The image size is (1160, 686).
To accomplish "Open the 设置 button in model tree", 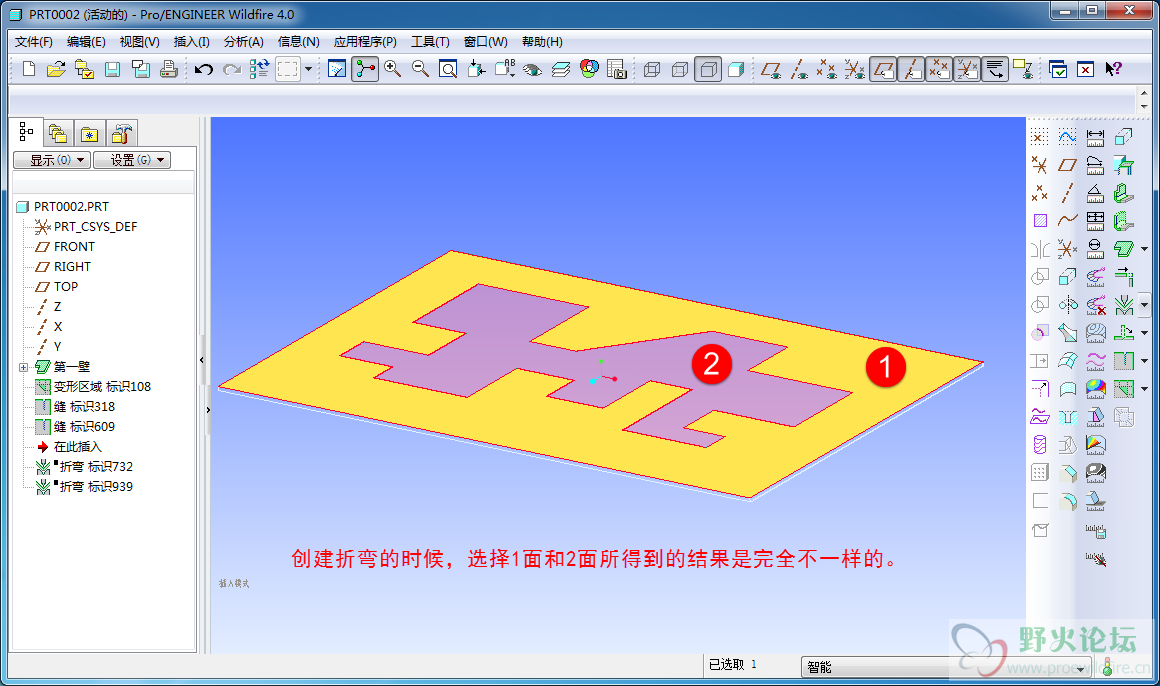I will [131, 160].
